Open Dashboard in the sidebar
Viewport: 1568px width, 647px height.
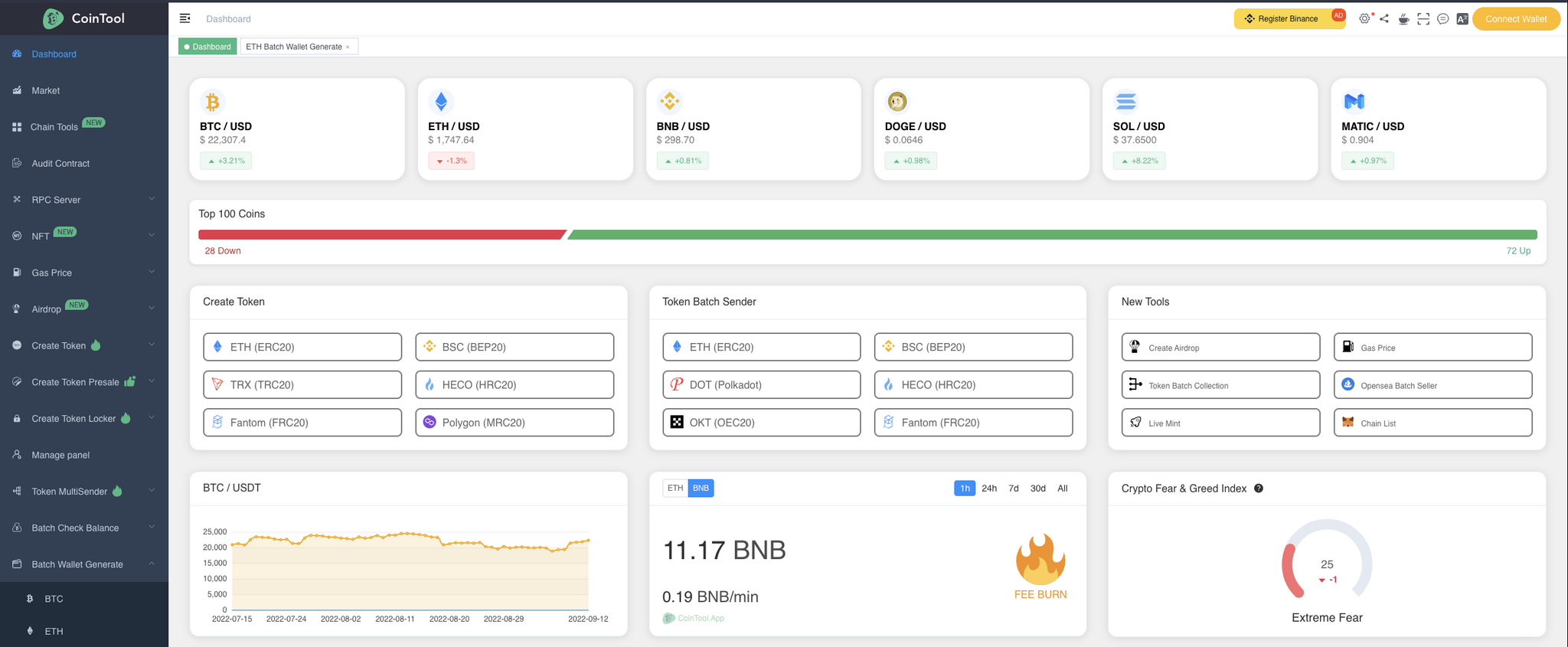tap(84, 54)
